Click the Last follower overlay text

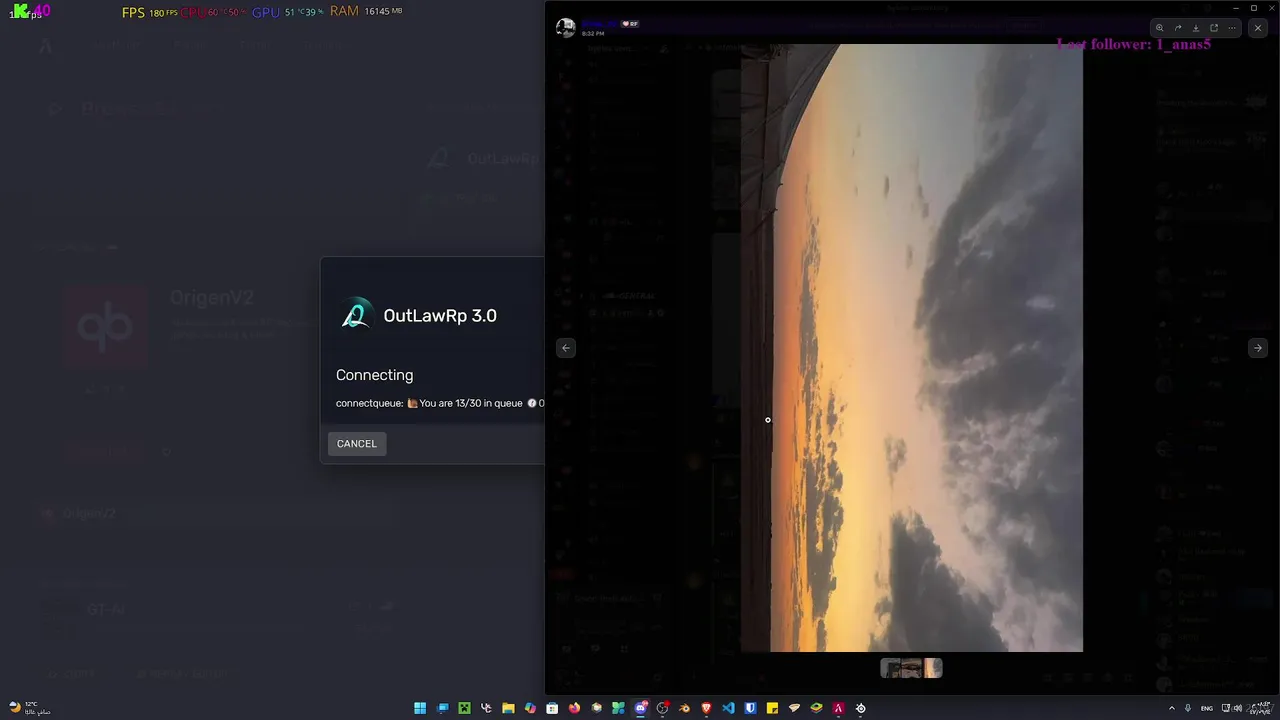coord(1133,44)
